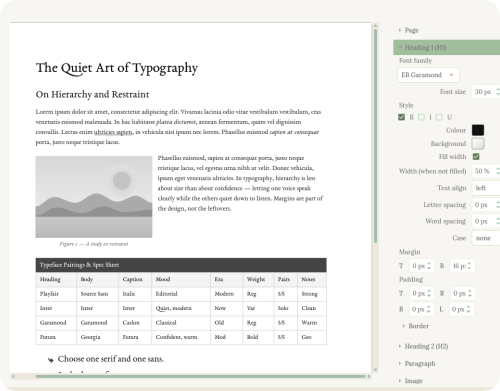Screen dimensions: 500x391
Task: Open the Case dropdown set to none
Action: coord(486,238)
